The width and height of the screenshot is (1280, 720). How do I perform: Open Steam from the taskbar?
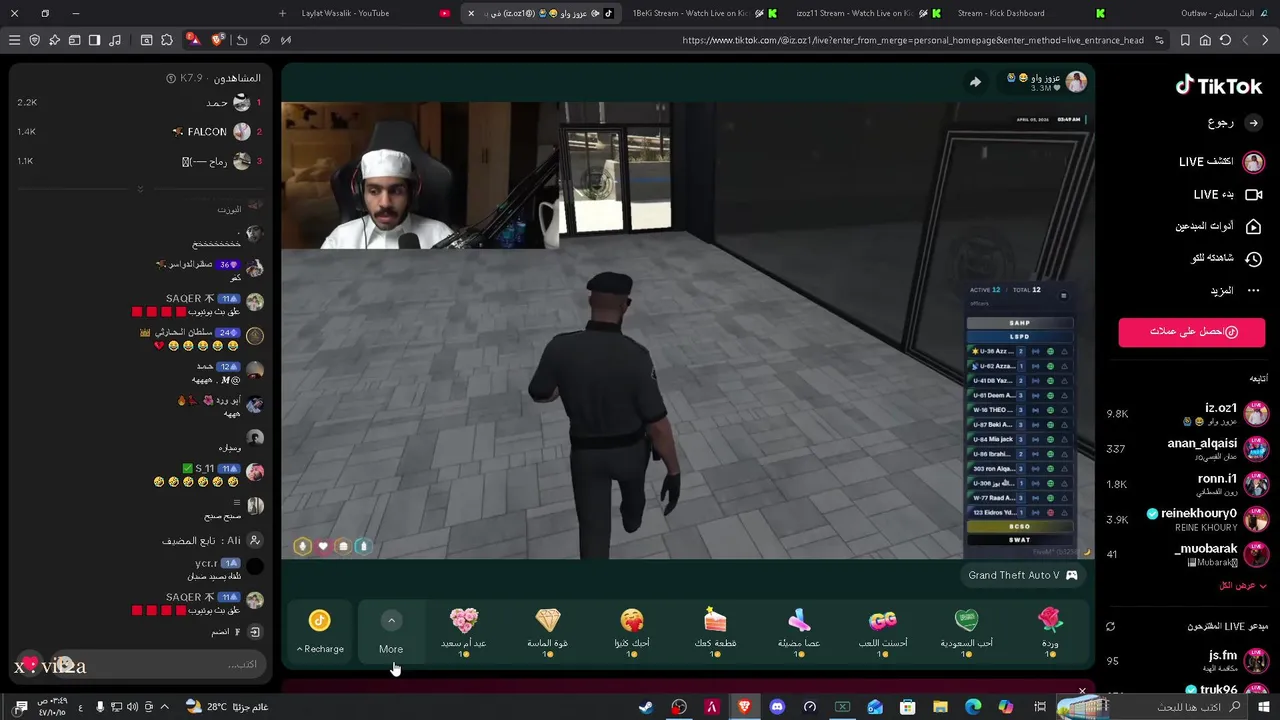[647, 707]
